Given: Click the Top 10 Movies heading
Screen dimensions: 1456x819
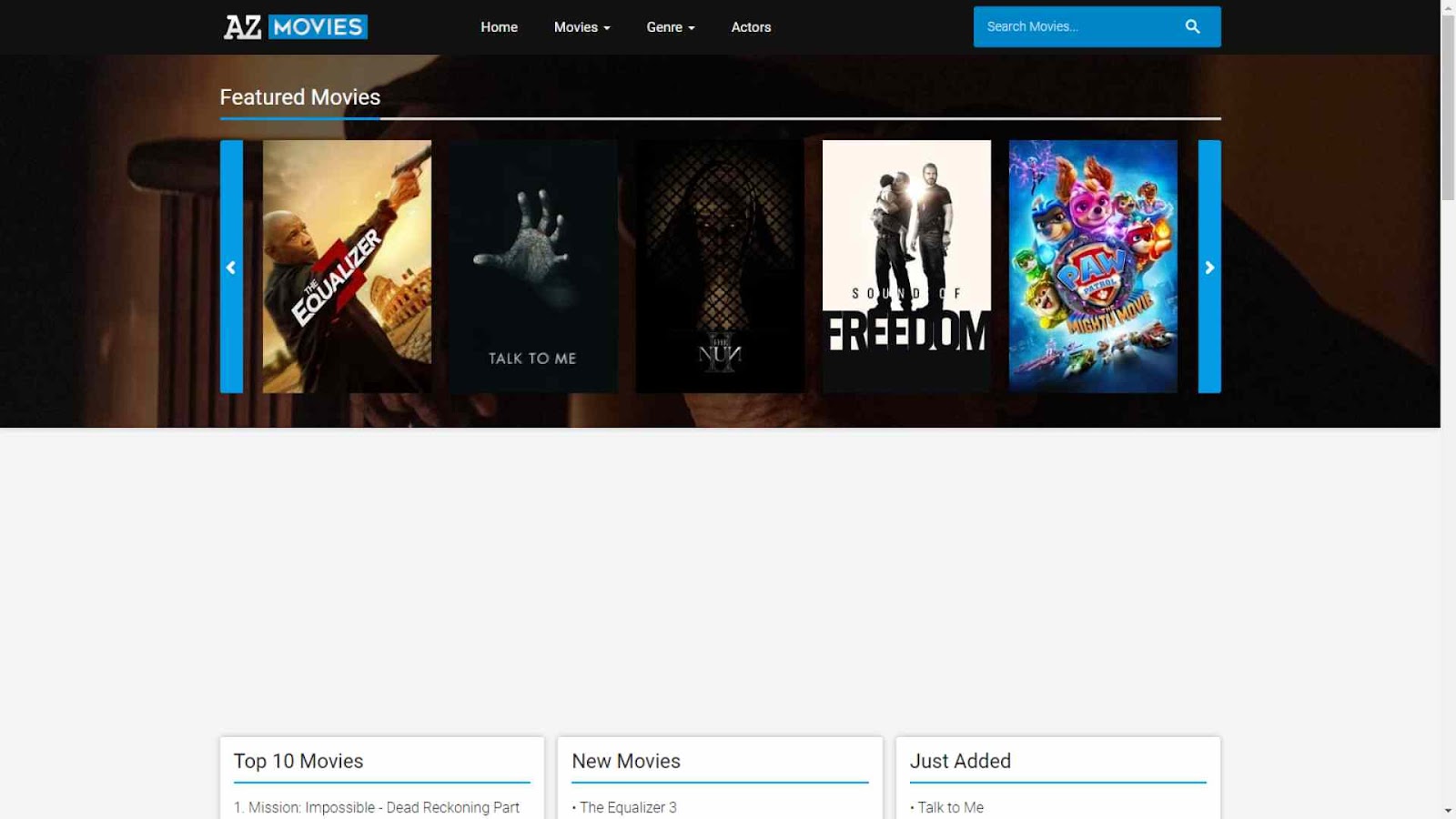Looking at the screenshot, I should tap(298, 761).
